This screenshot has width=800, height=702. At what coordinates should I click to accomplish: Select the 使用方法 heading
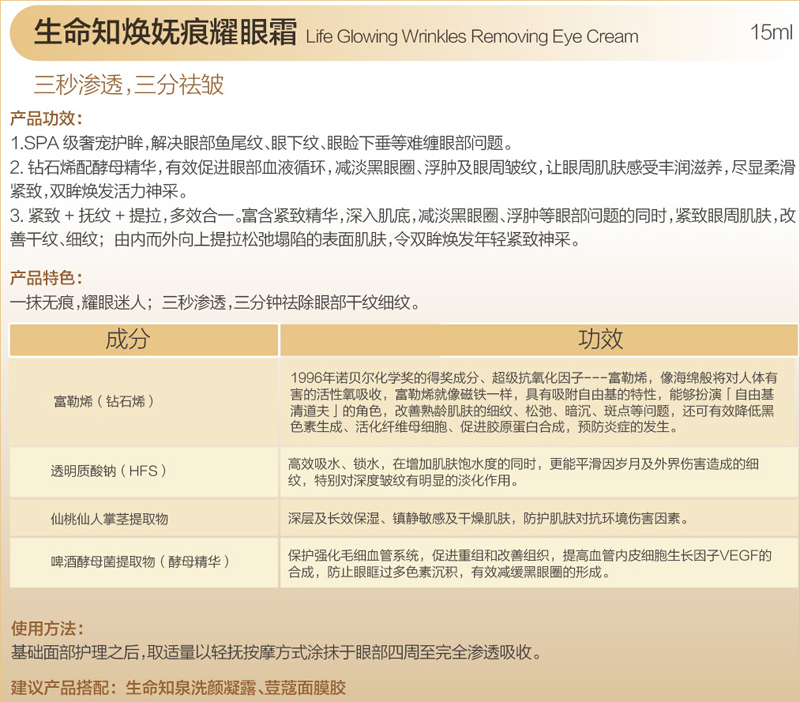click(46, 629)
